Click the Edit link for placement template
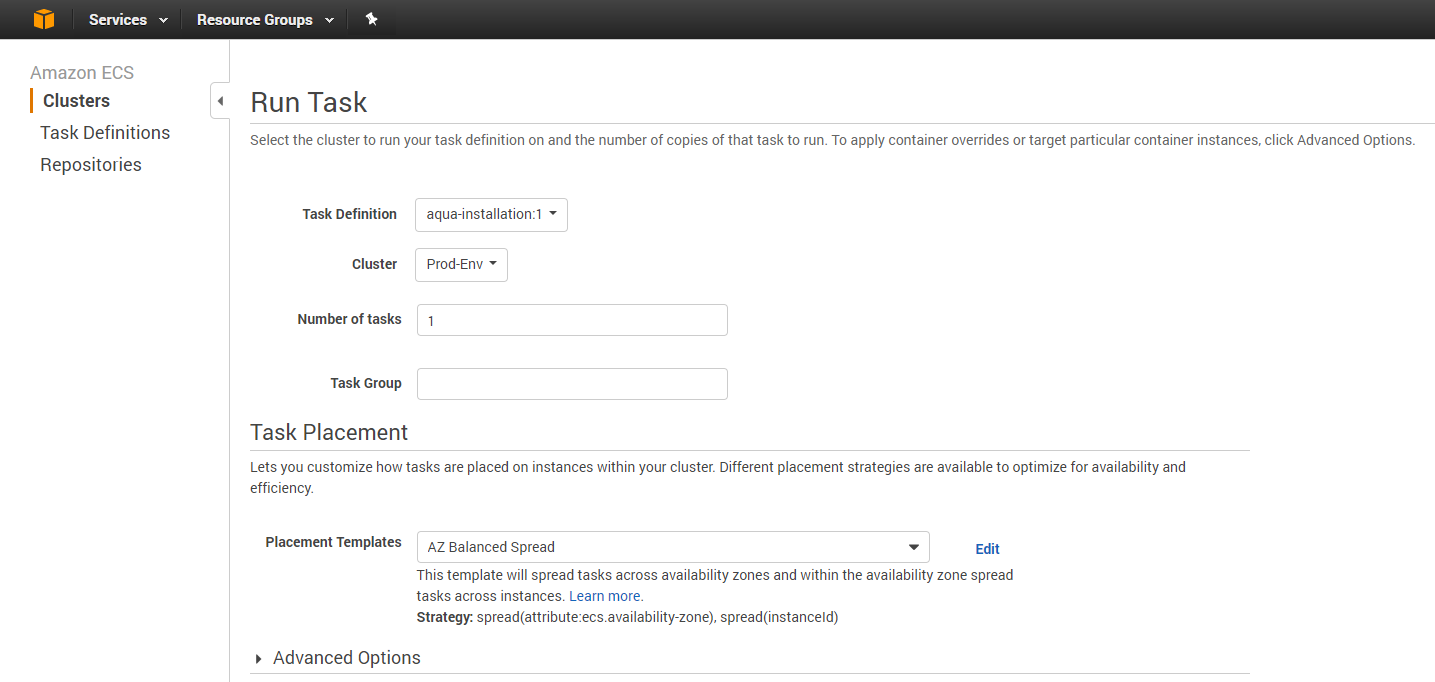The width and height of the screenshot is (1435, 682). [x=987, y=549]
